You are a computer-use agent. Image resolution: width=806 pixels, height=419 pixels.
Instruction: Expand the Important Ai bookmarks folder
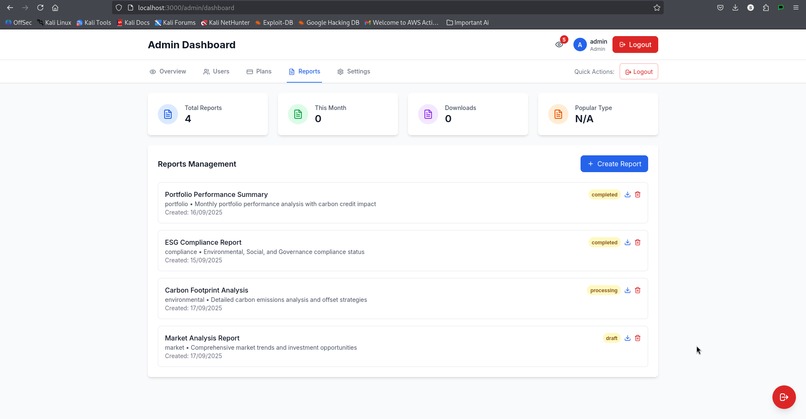[x=467, y=23]
